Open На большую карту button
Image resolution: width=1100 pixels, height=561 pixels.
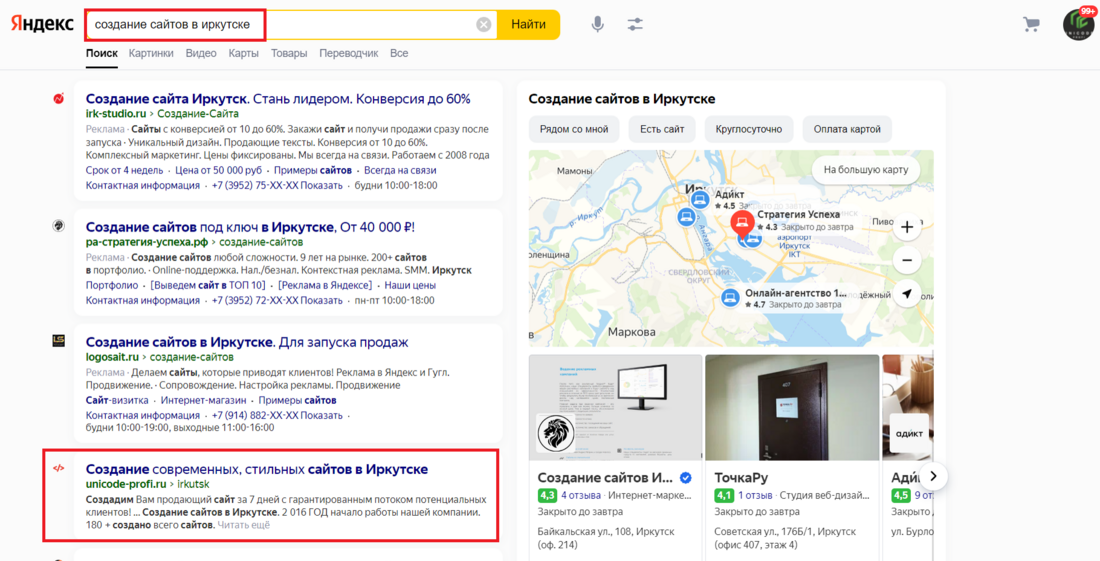point(866,170)
